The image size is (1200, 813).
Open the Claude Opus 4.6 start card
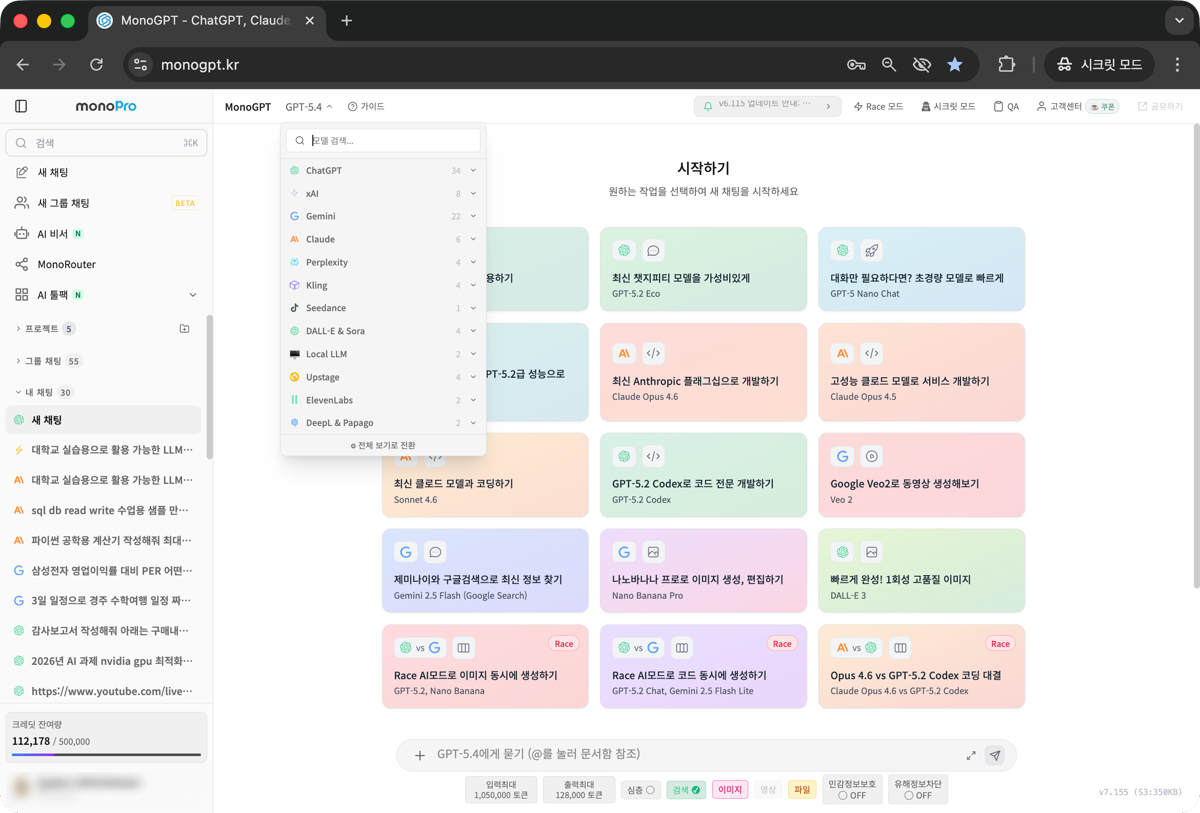point(703,372)
